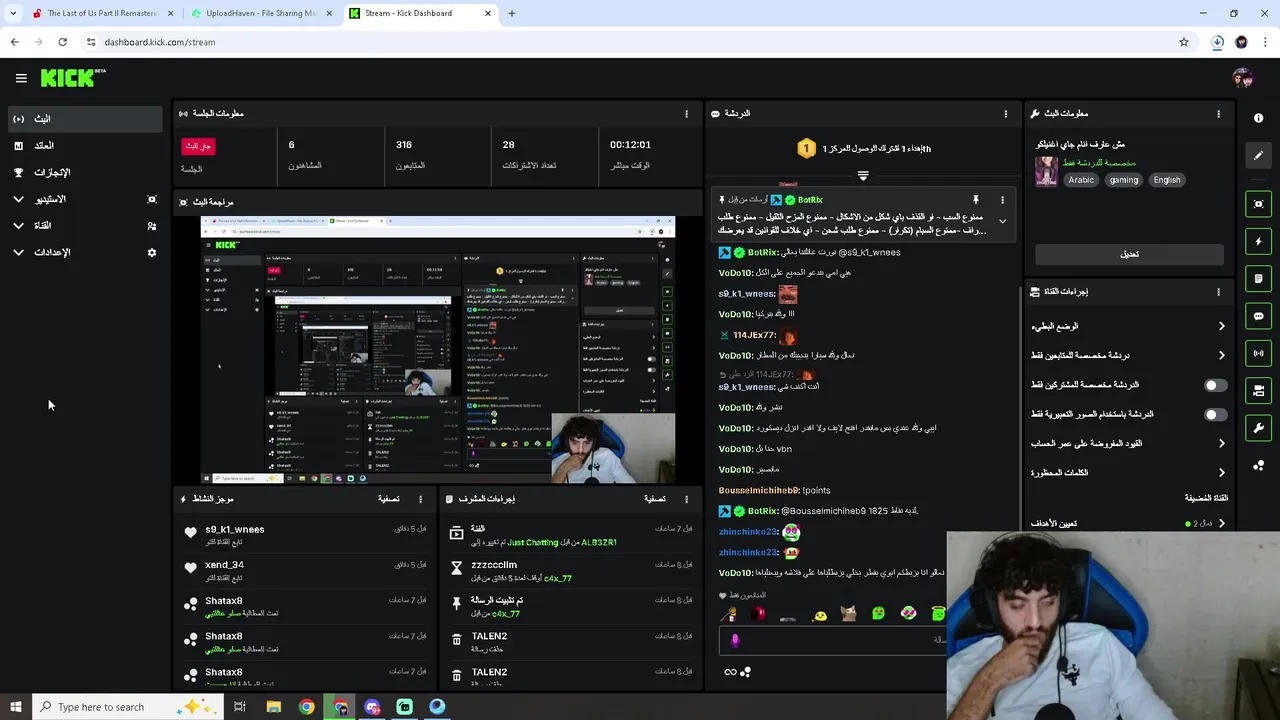1280x720 pixels.
Task: Toggle the channel actions widget in right toolbar
Action: [1258, 390]
